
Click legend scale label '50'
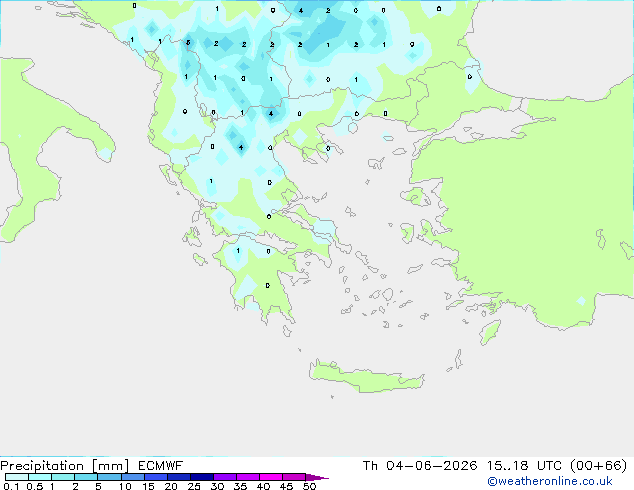tap(309, 486)
